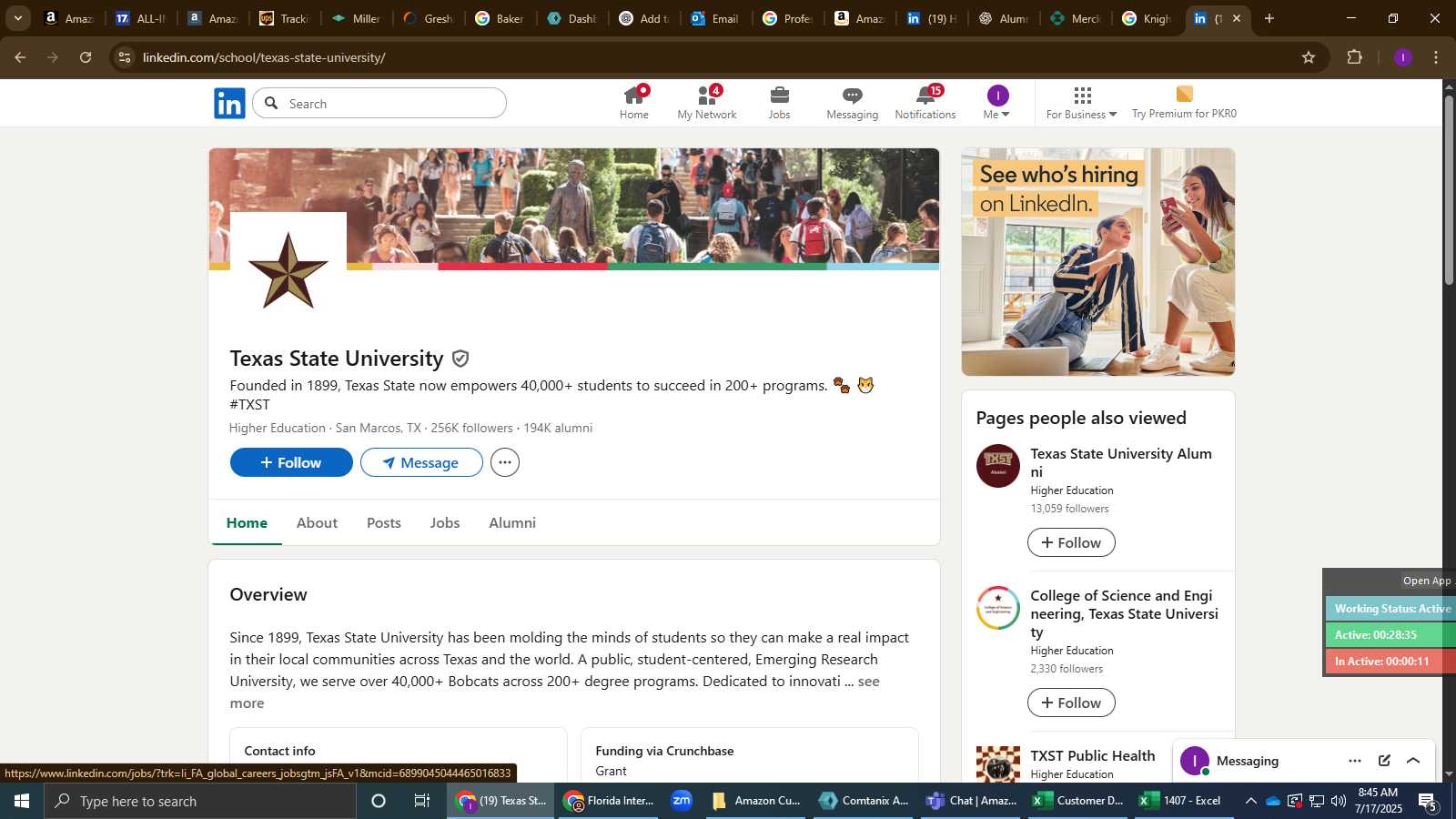Follow College of Science and Engineering
This screenshot has height=819, width=1456.
click(x=1071, y=703)
